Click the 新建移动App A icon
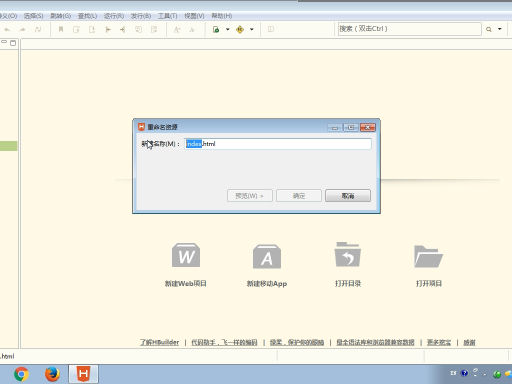This screenshot has height=384, width=512. (267, 256)
